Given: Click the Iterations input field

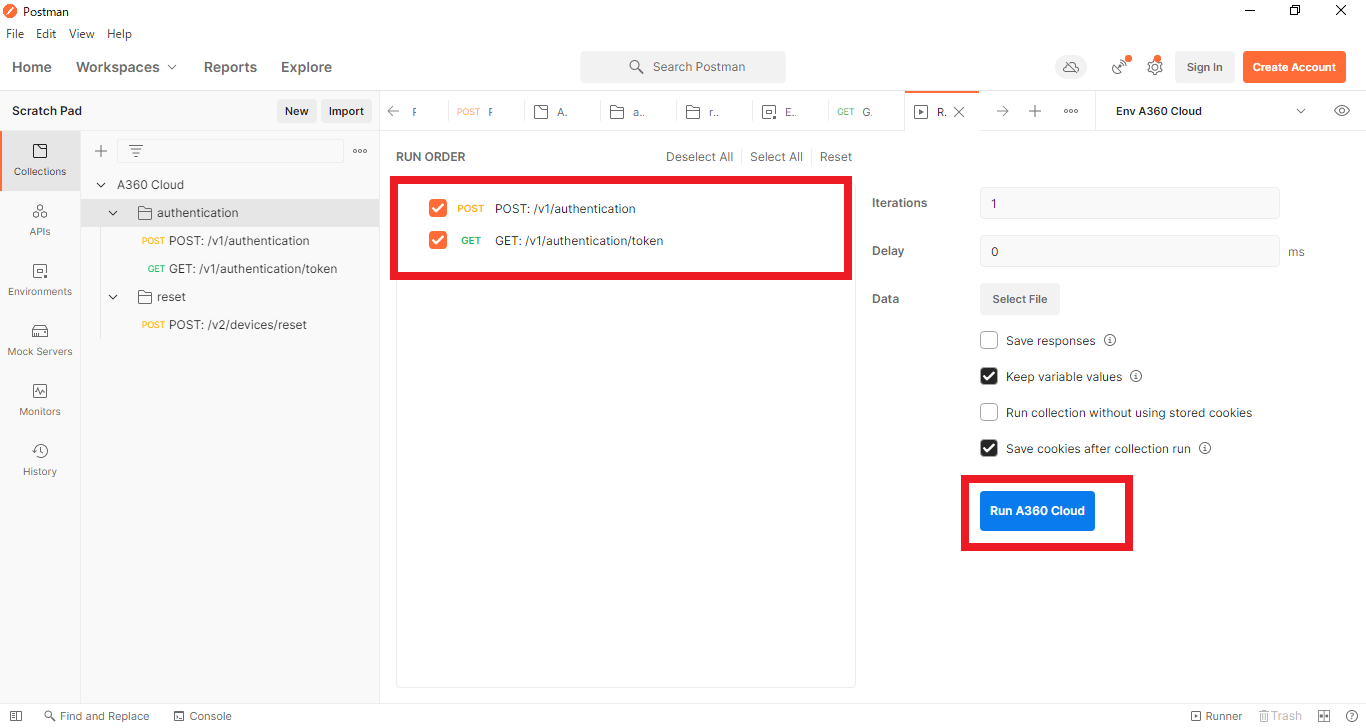Looking at the screenshot, I should (x=1130, y=203).
